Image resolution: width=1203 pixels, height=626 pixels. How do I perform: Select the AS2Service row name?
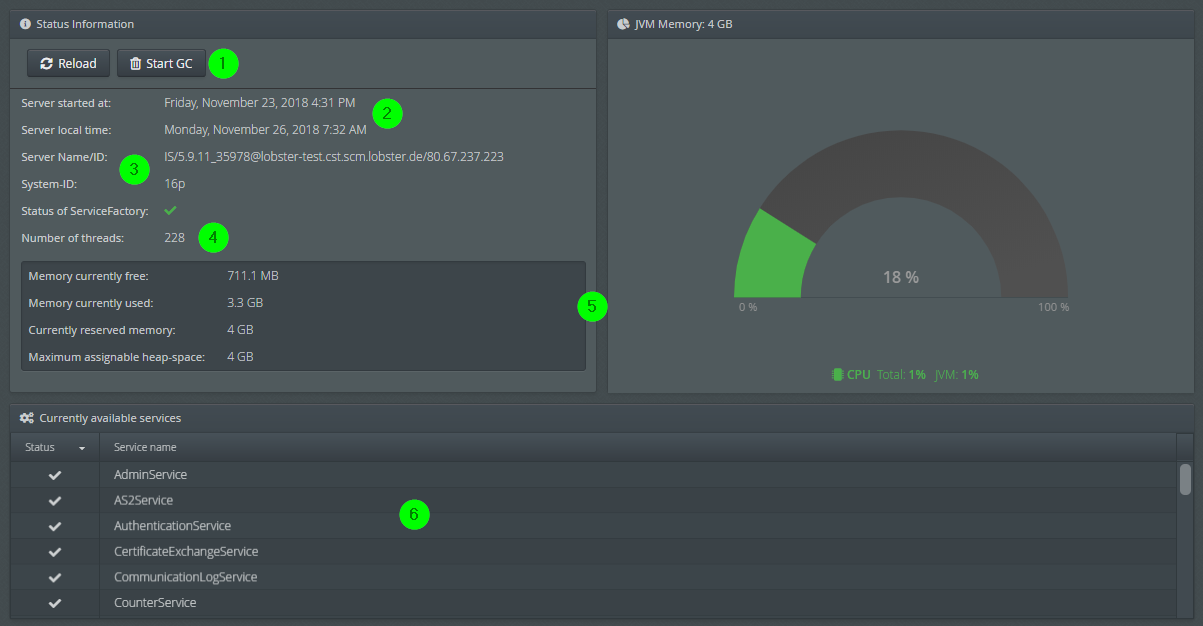(144, 500)
